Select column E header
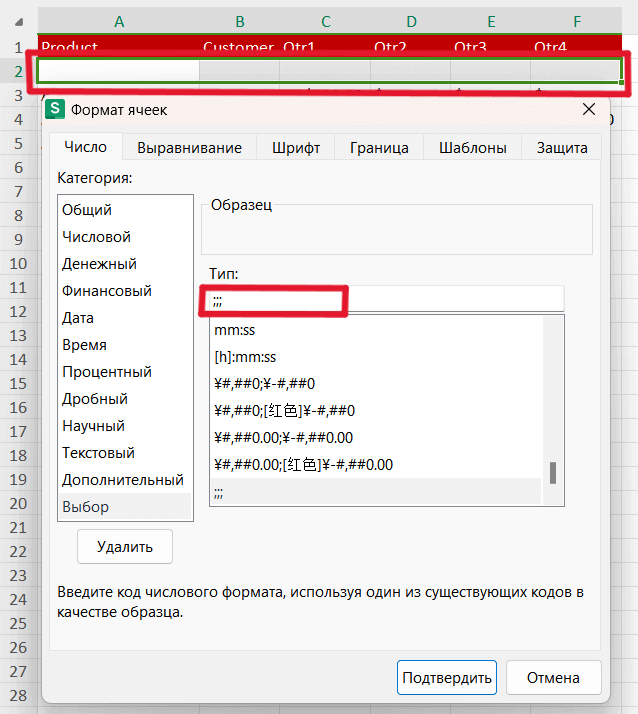The width and height of the screenshot is (638, 714). [491, 21]
